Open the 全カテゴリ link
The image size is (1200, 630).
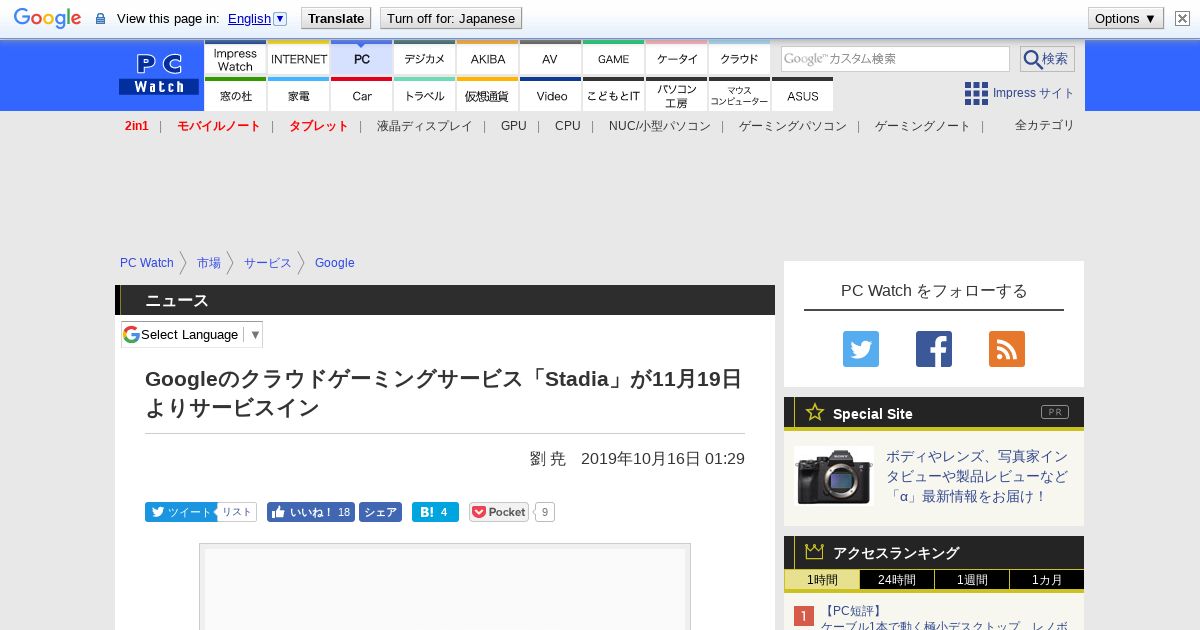(1045, 125)
